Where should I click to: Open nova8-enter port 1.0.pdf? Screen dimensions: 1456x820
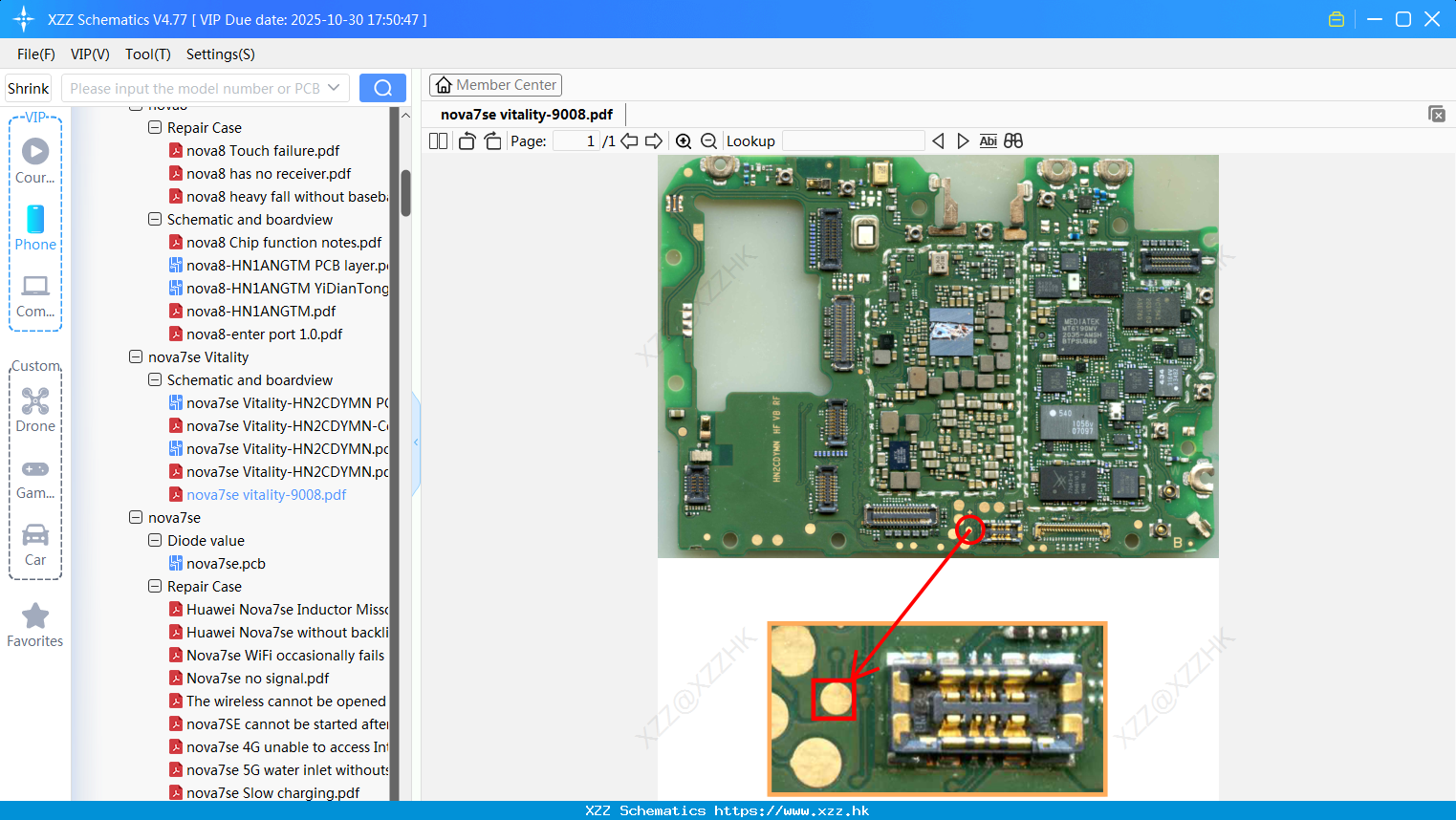tap(264, 334)
